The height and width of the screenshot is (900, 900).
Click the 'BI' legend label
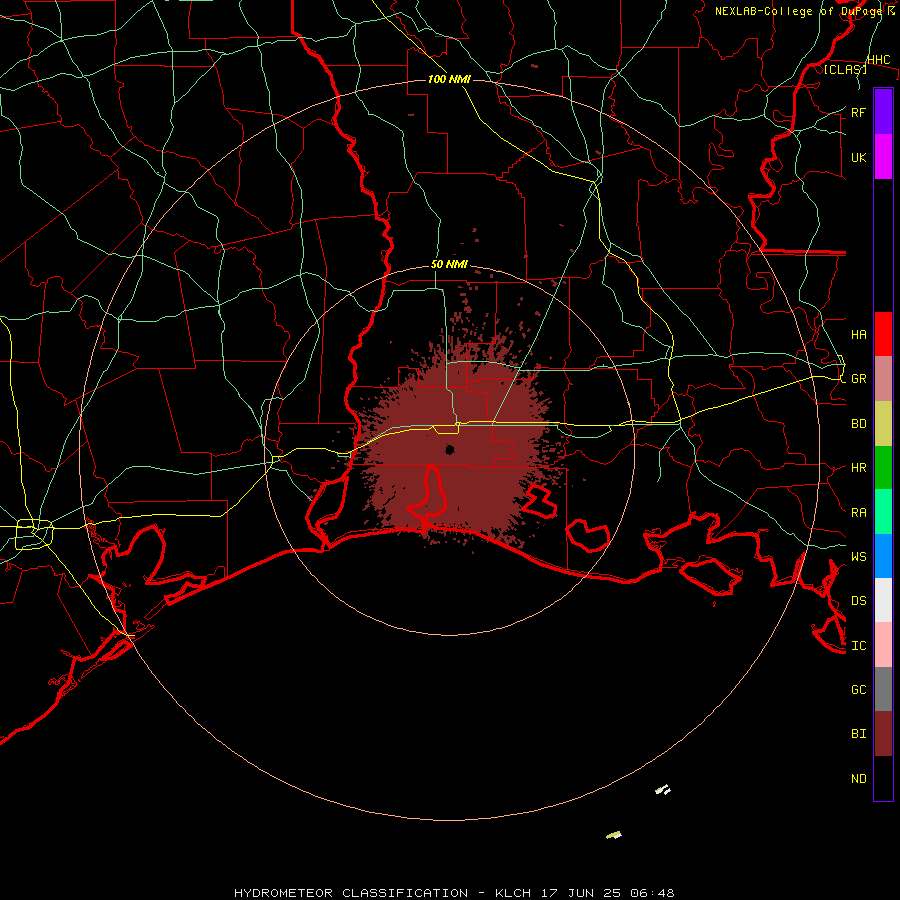pyautogui.click(x=858, y=734)
